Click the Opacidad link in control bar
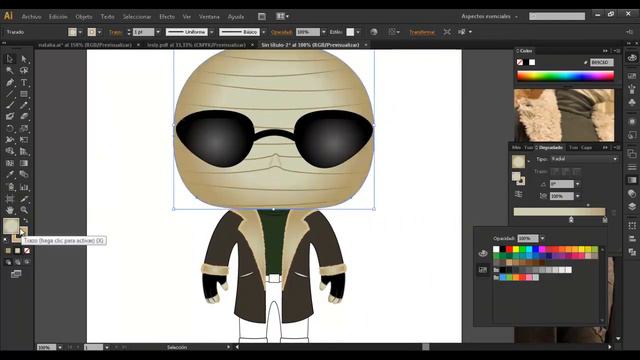Screen dimensions: 640x360 tap(282, 32)
